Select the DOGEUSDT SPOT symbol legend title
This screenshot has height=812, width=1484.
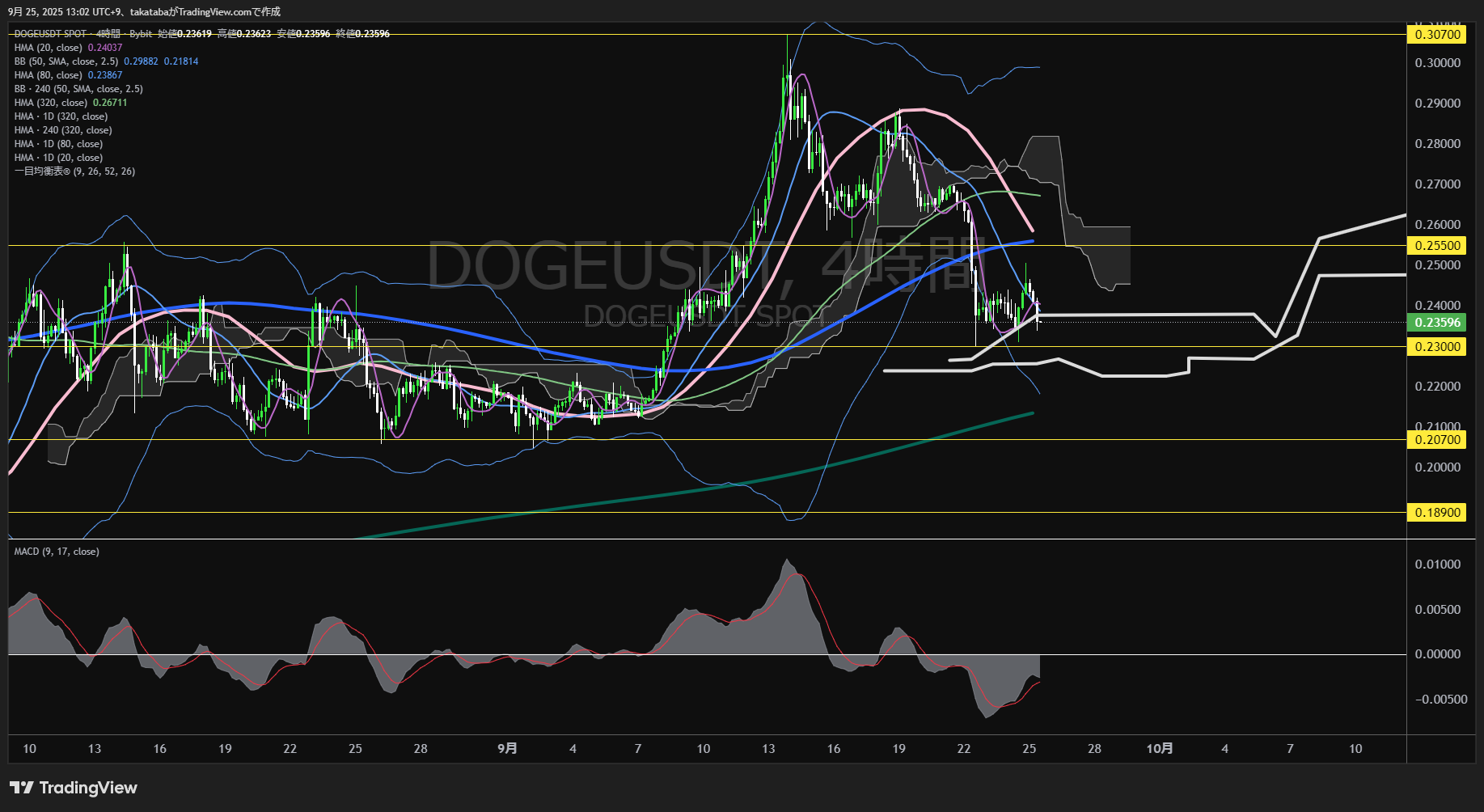pyautogui.click(x=50, y=34)
